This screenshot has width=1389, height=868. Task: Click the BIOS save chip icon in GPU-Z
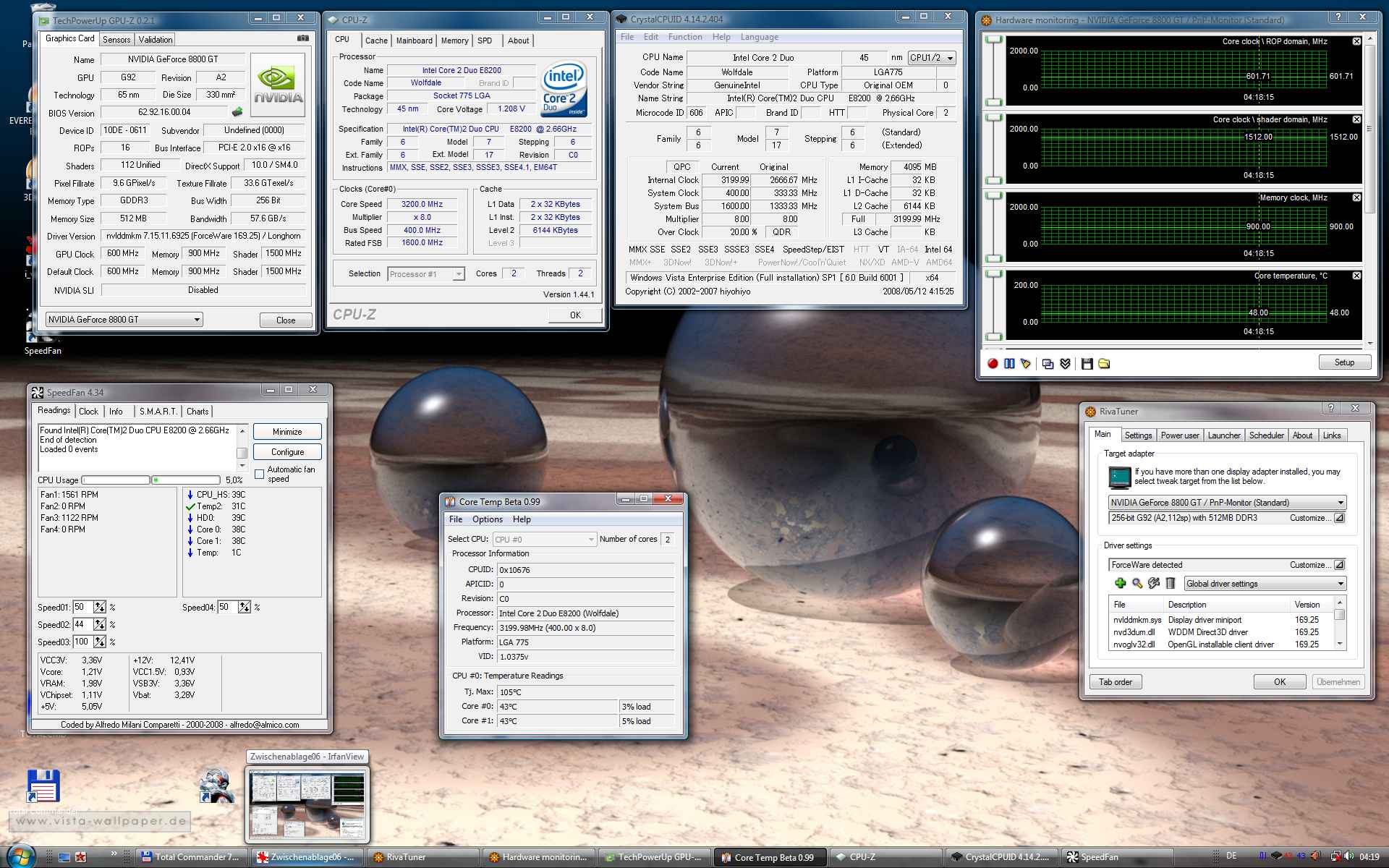click(x=237, y=112)
